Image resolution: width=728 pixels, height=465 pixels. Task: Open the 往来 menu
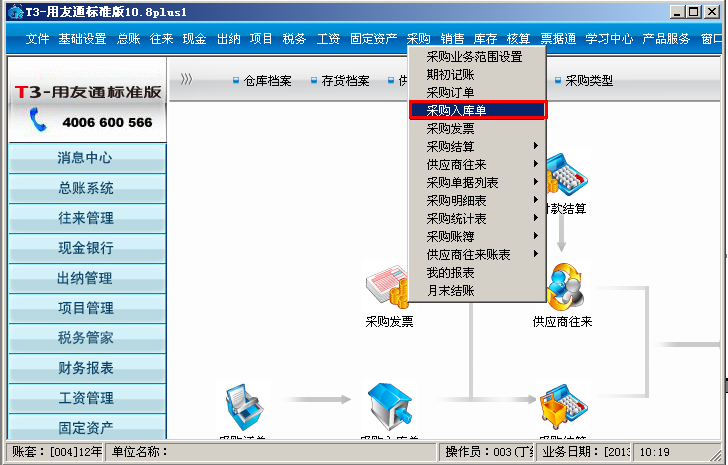161,39
